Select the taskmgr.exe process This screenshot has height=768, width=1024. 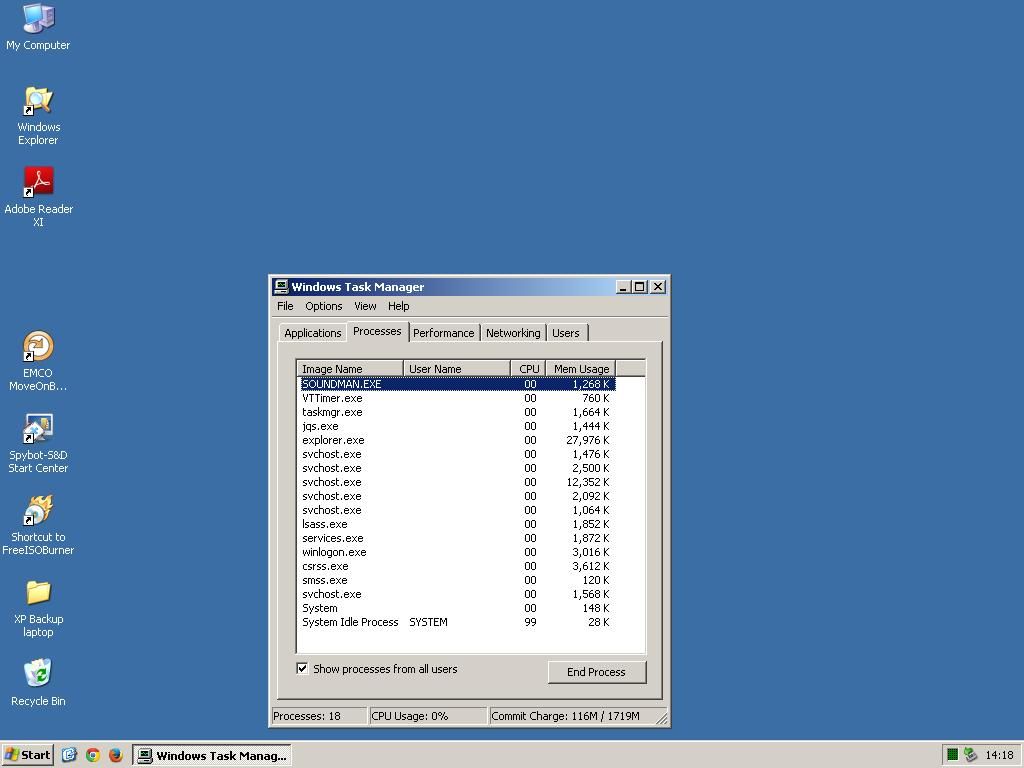point(456,412)
